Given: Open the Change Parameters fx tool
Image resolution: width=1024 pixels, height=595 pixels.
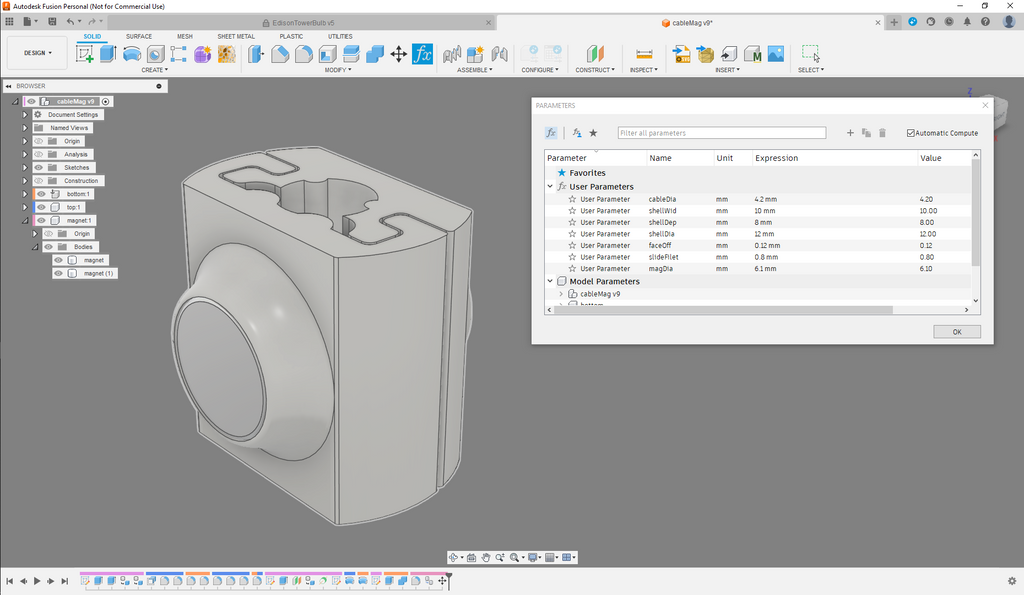Looking at the screenshot, I should pos(423,54).
